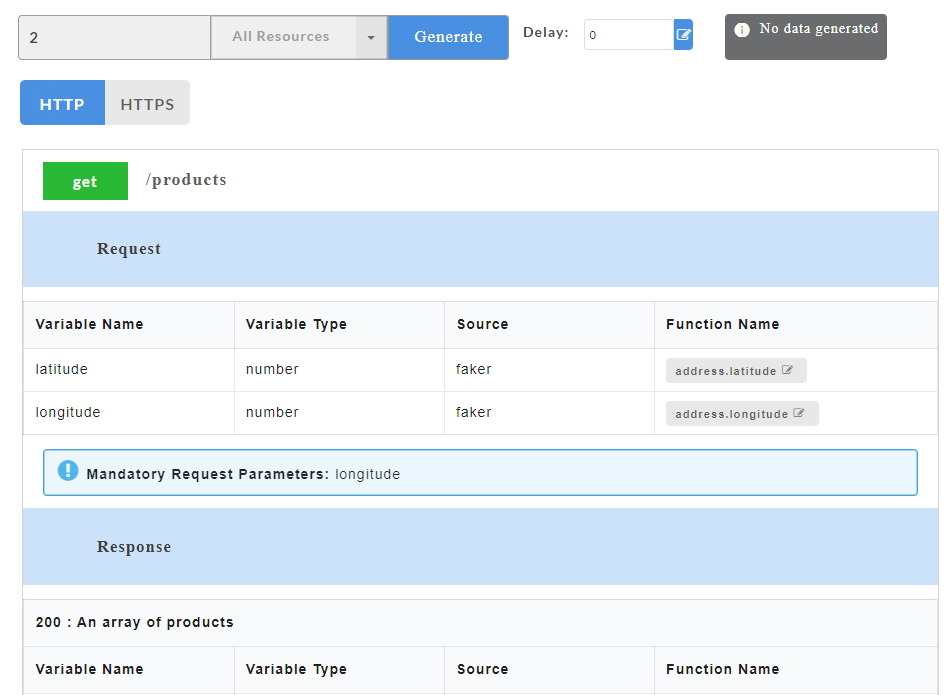Click edit icon on address.latitude function
This screenshot has height=695, width=951.
coord(787,370)
